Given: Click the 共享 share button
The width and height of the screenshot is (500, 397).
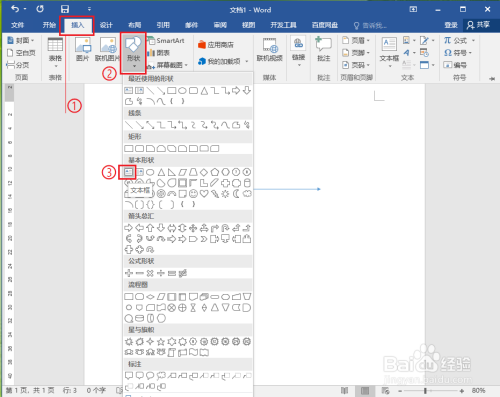Looking at the screenshot, I should 478,25.
